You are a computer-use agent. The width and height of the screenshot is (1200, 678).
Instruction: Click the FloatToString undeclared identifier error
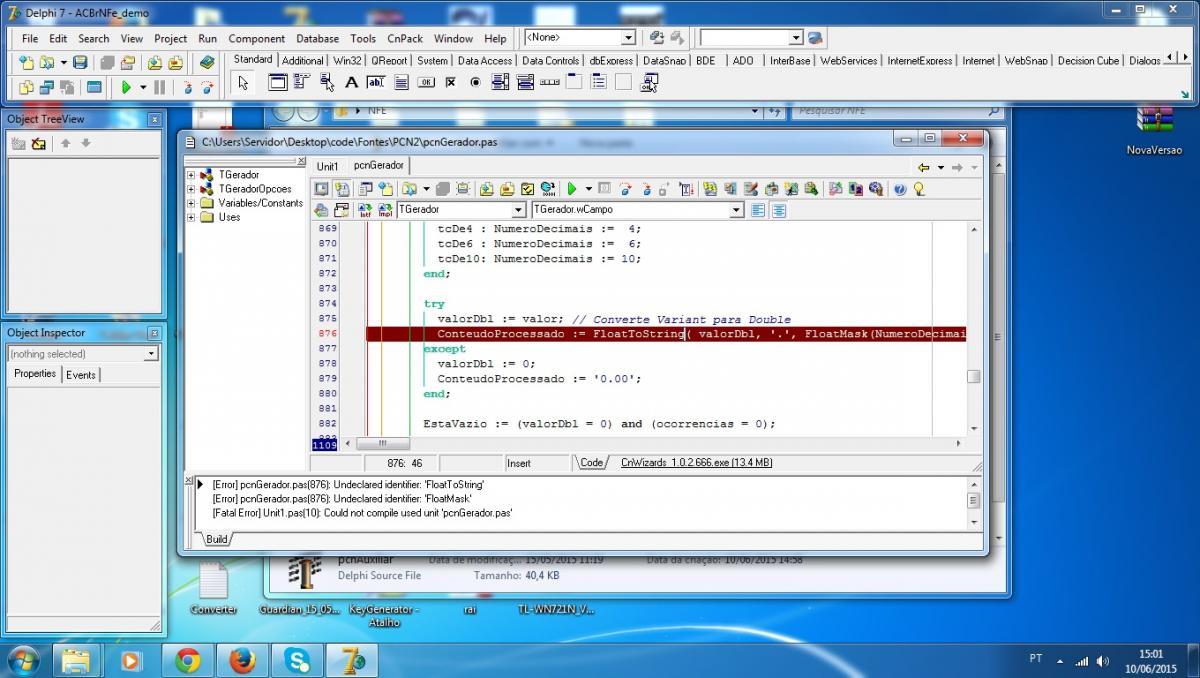[349, 484]
